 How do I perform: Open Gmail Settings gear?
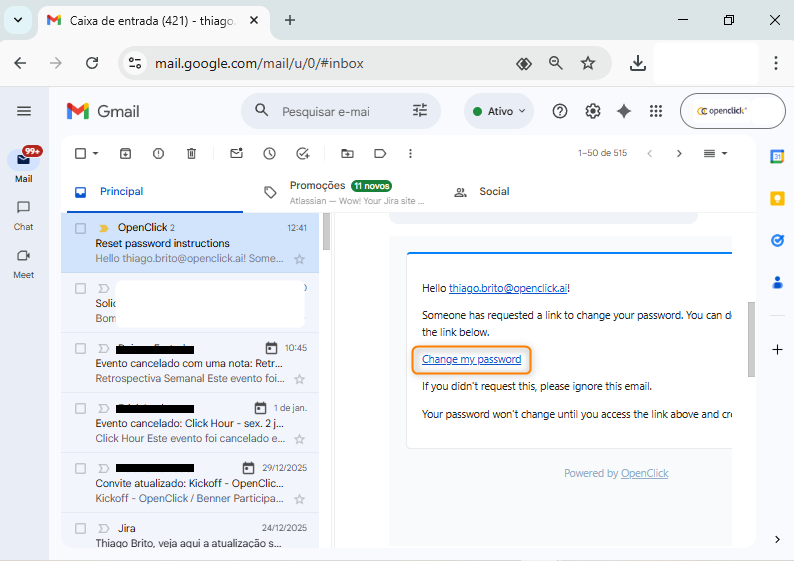[x=592, y=111]
